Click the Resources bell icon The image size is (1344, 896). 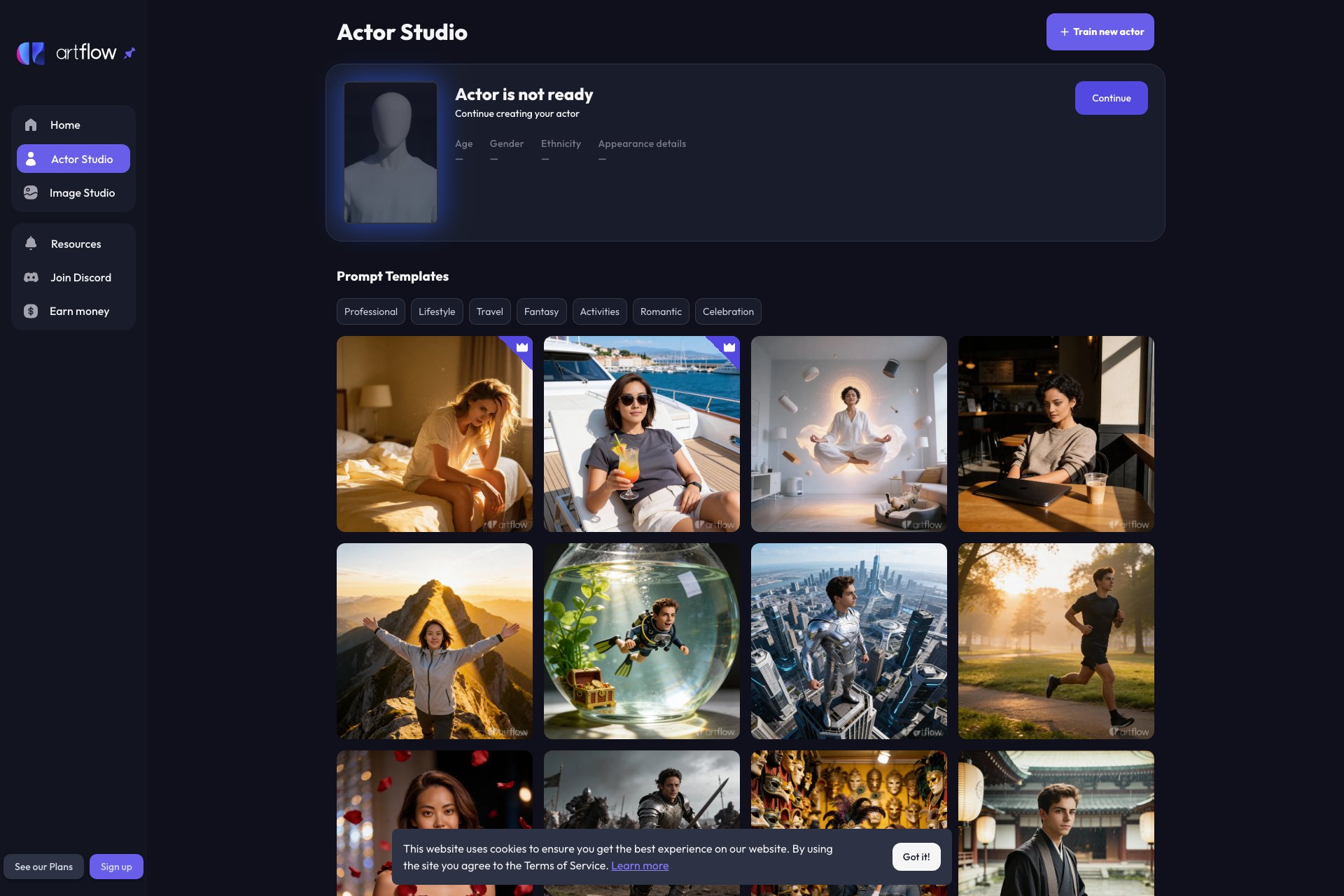[x=31, y=243]
